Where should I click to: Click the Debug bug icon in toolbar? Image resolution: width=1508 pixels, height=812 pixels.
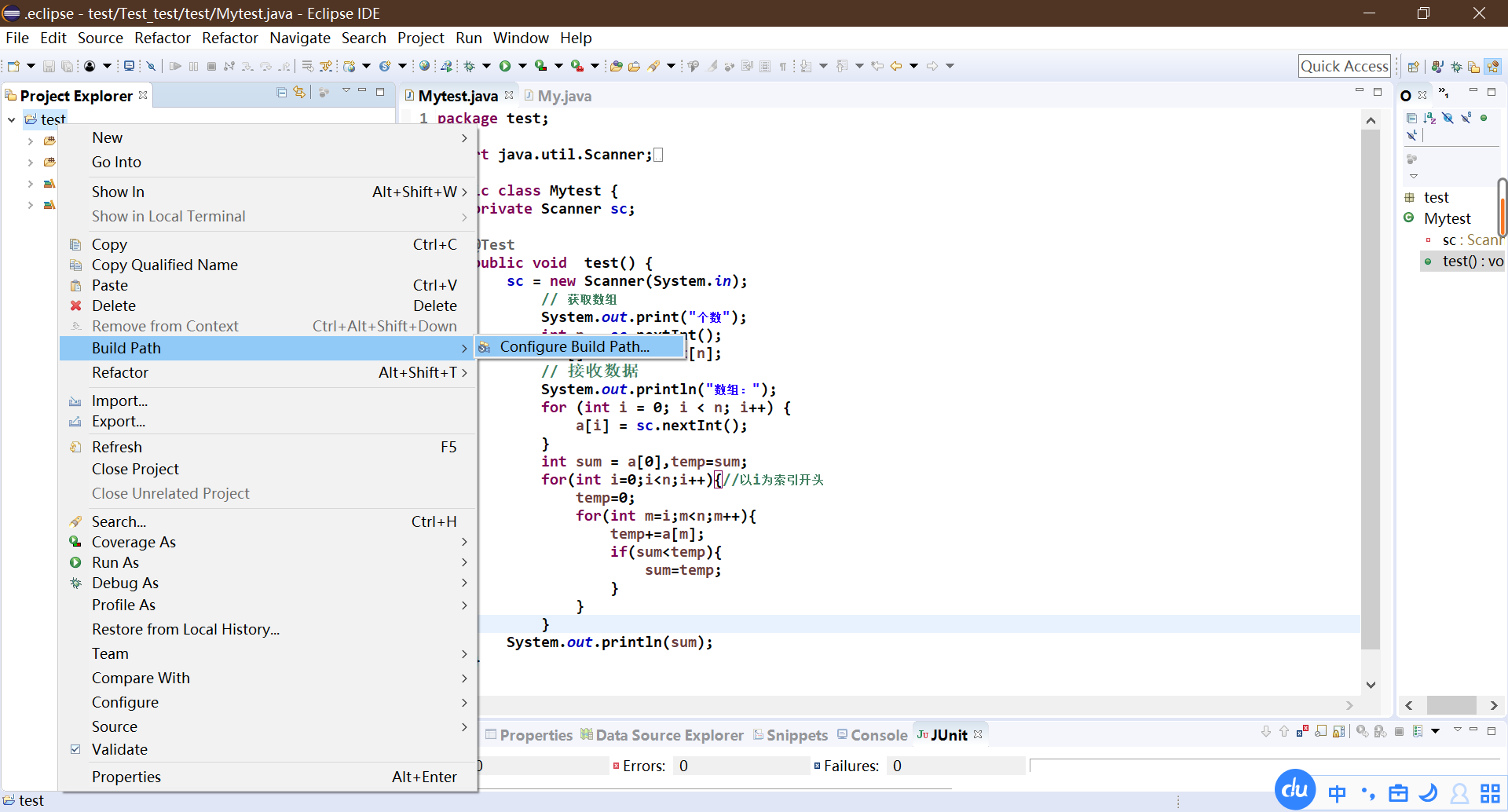[470, 66]
